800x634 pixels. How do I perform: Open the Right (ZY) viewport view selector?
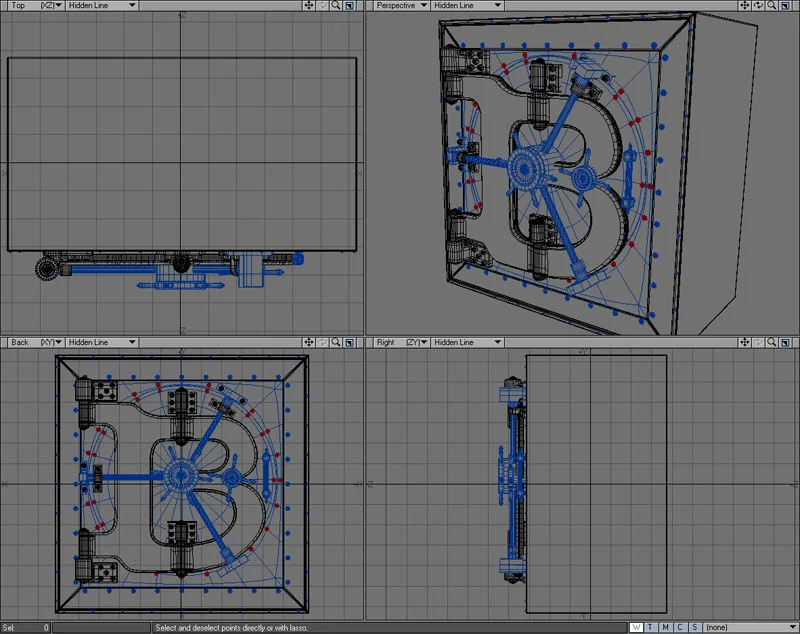pyautogui.click(x=400, y=342)
